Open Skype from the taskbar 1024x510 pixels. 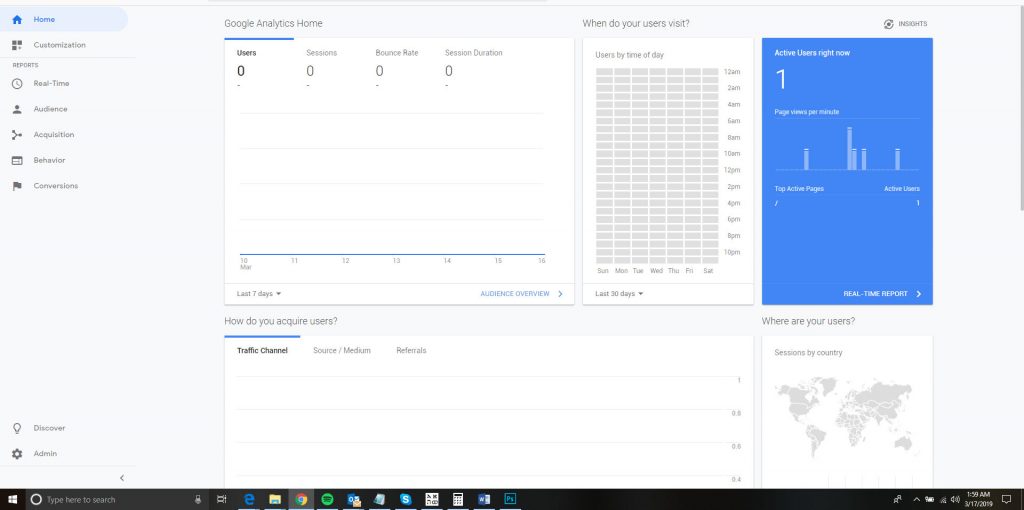(406, 500)
